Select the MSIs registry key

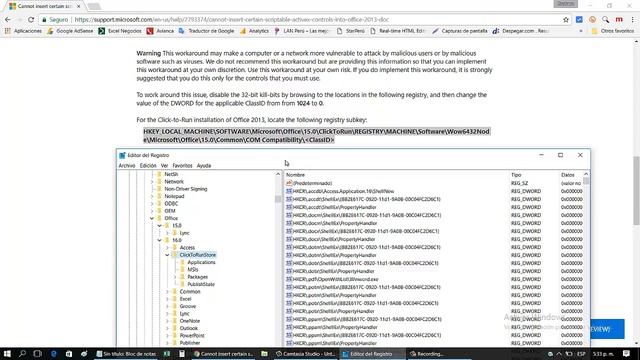[193, 270]
